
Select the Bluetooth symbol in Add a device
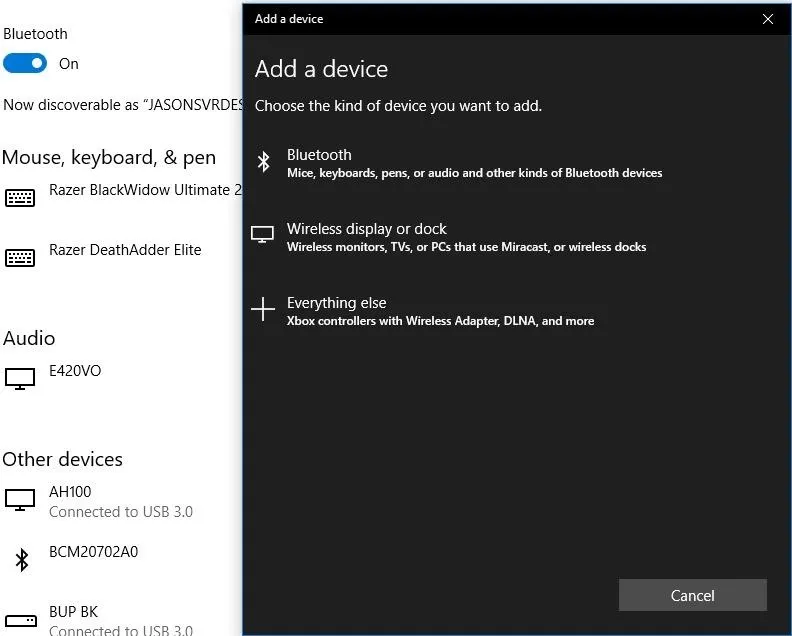pyautogui.click(x=263, y=162)
